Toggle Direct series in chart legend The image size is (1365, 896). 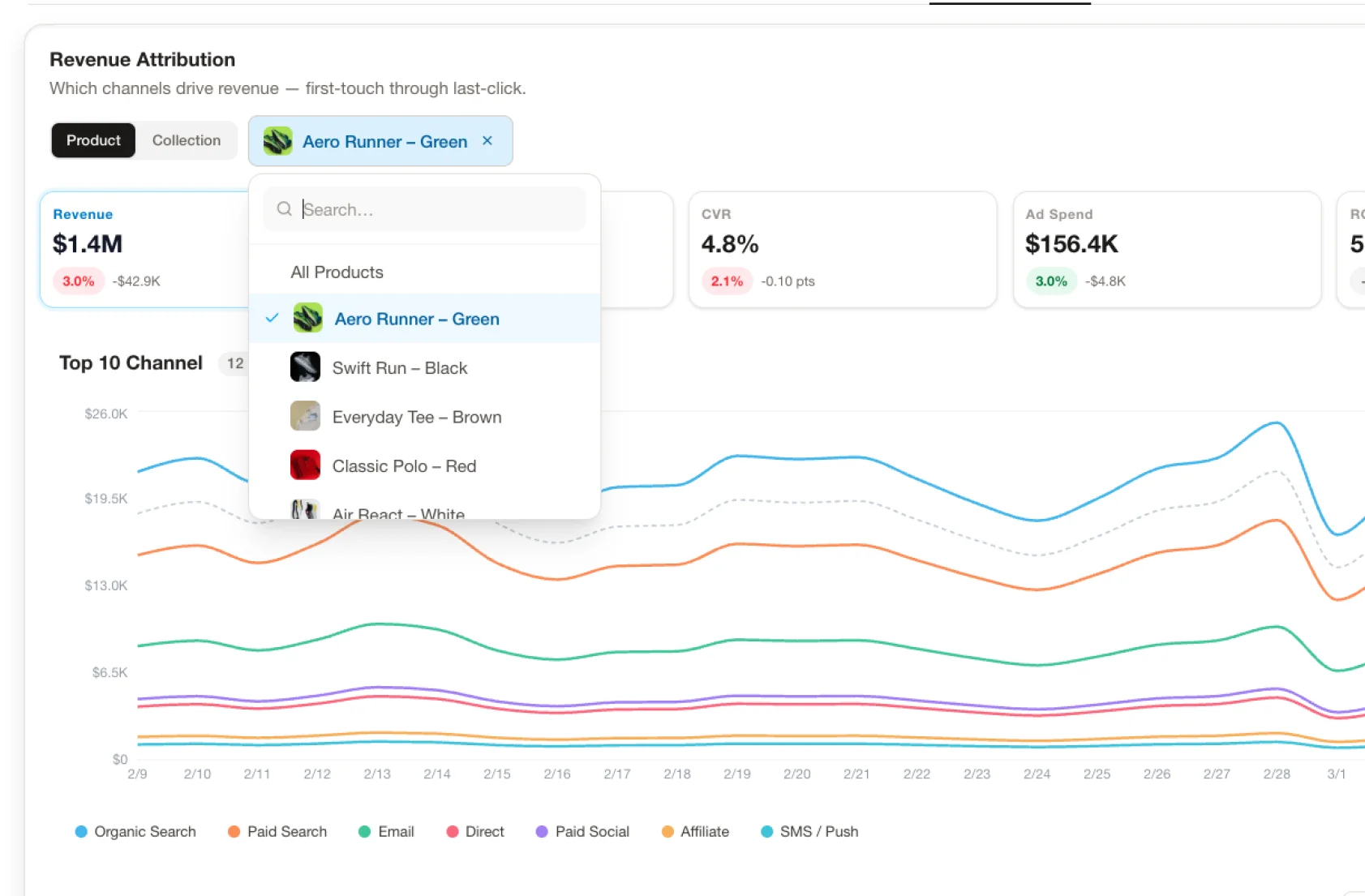coord(475,831)
